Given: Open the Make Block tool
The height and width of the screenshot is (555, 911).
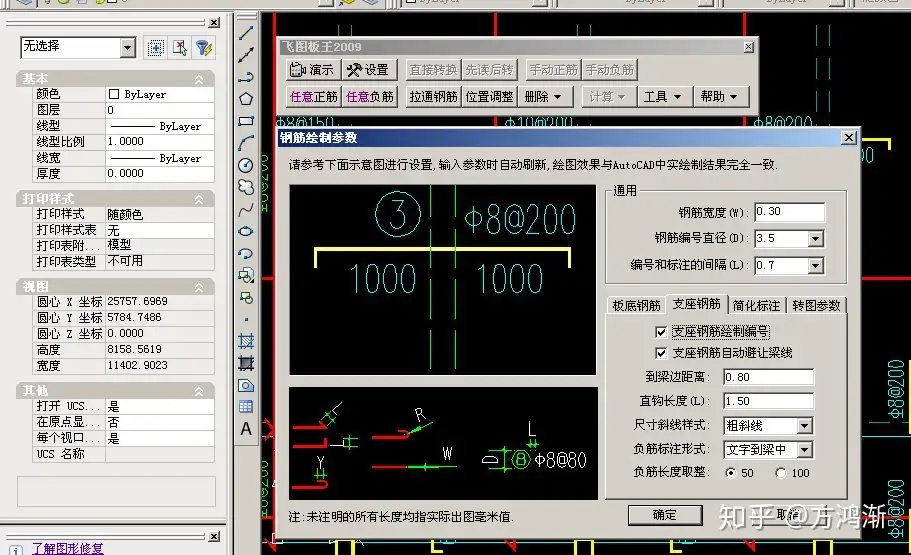Looking at the screenshot, I should (x=246, y=298).
